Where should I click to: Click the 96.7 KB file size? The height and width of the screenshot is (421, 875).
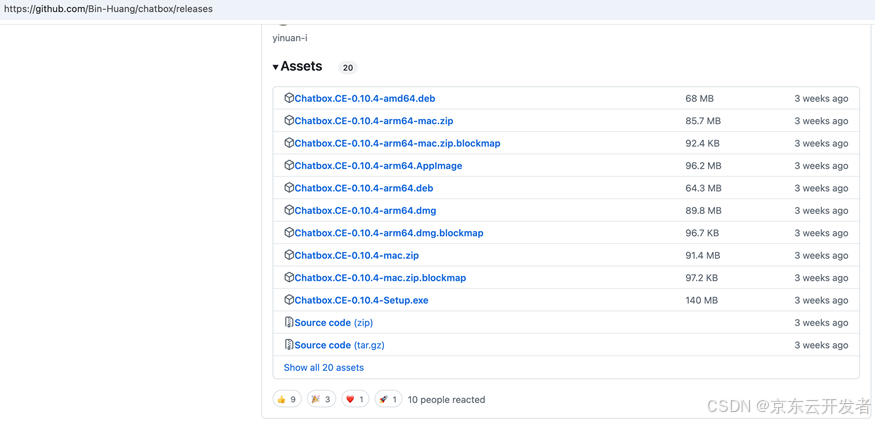pyautogui.click(x=702, y=233)
